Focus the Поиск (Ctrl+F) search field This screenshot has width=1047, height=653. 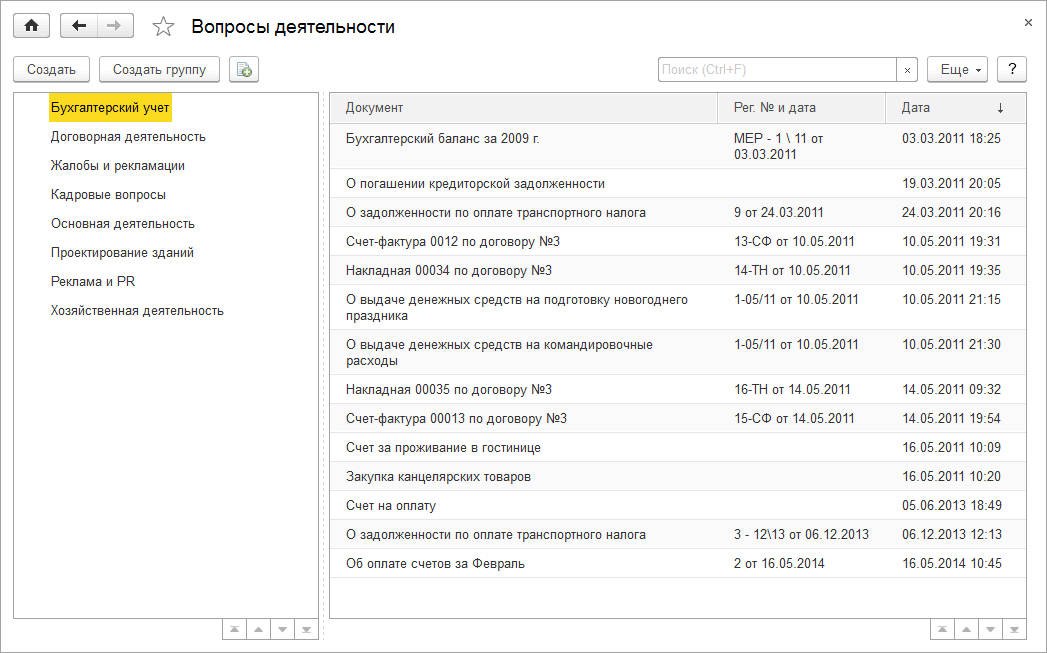pyautogui.click(x=777, y=69)
